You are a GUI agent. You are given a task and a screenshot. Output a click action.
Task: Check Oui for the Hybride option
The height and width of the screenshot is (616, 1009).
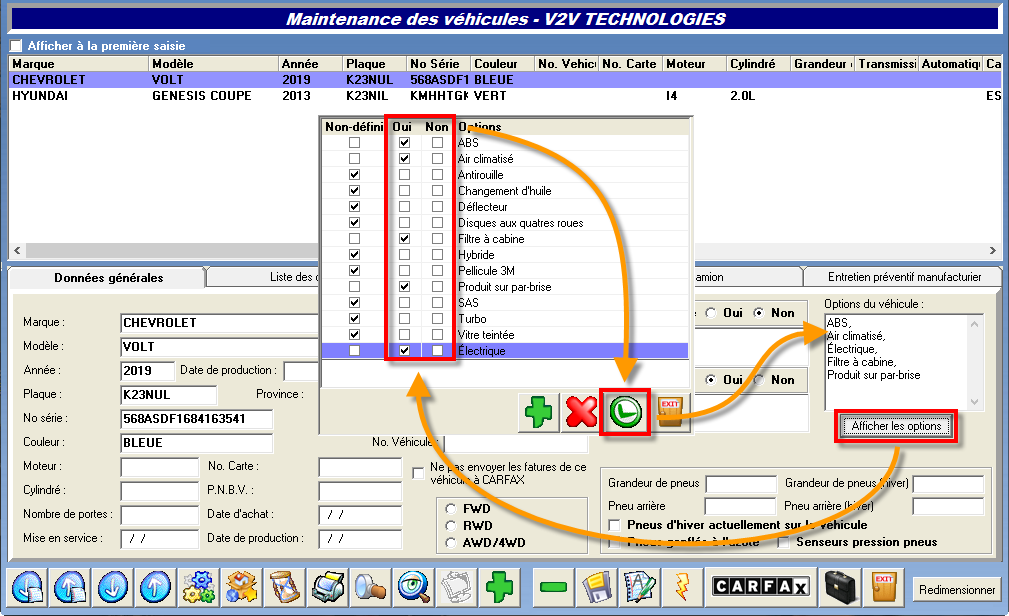(x=404, y=254)
